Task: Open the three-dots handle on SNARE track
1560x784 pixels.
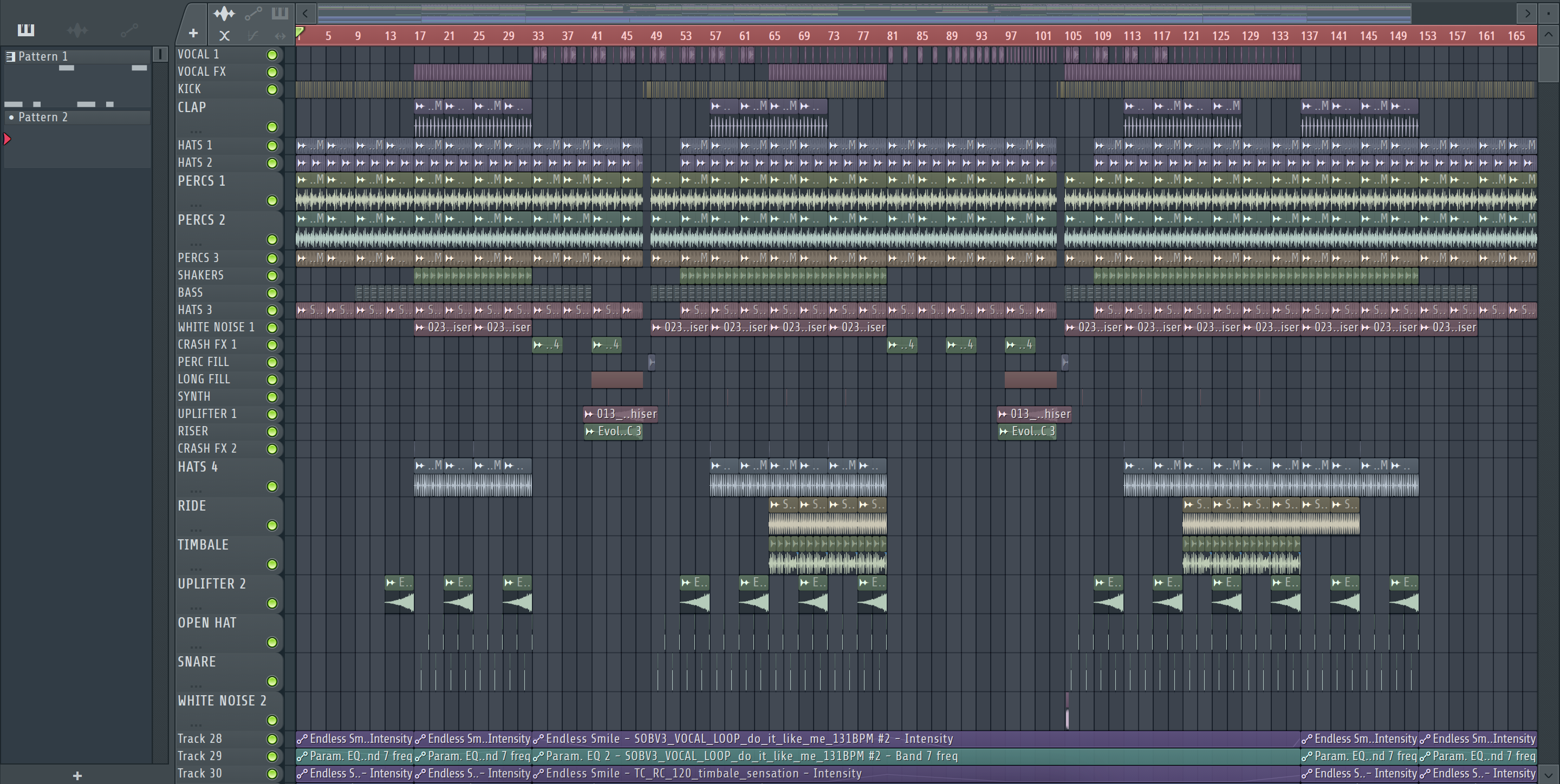Action: (x=195, y=685)
